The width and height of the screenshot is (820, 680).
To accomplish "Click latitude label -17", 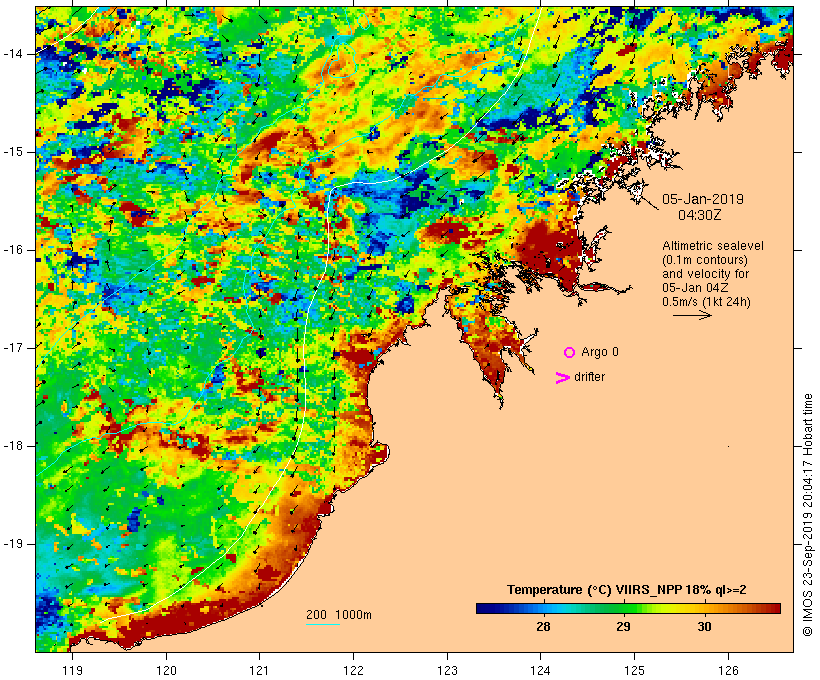I will pos(12,348).
